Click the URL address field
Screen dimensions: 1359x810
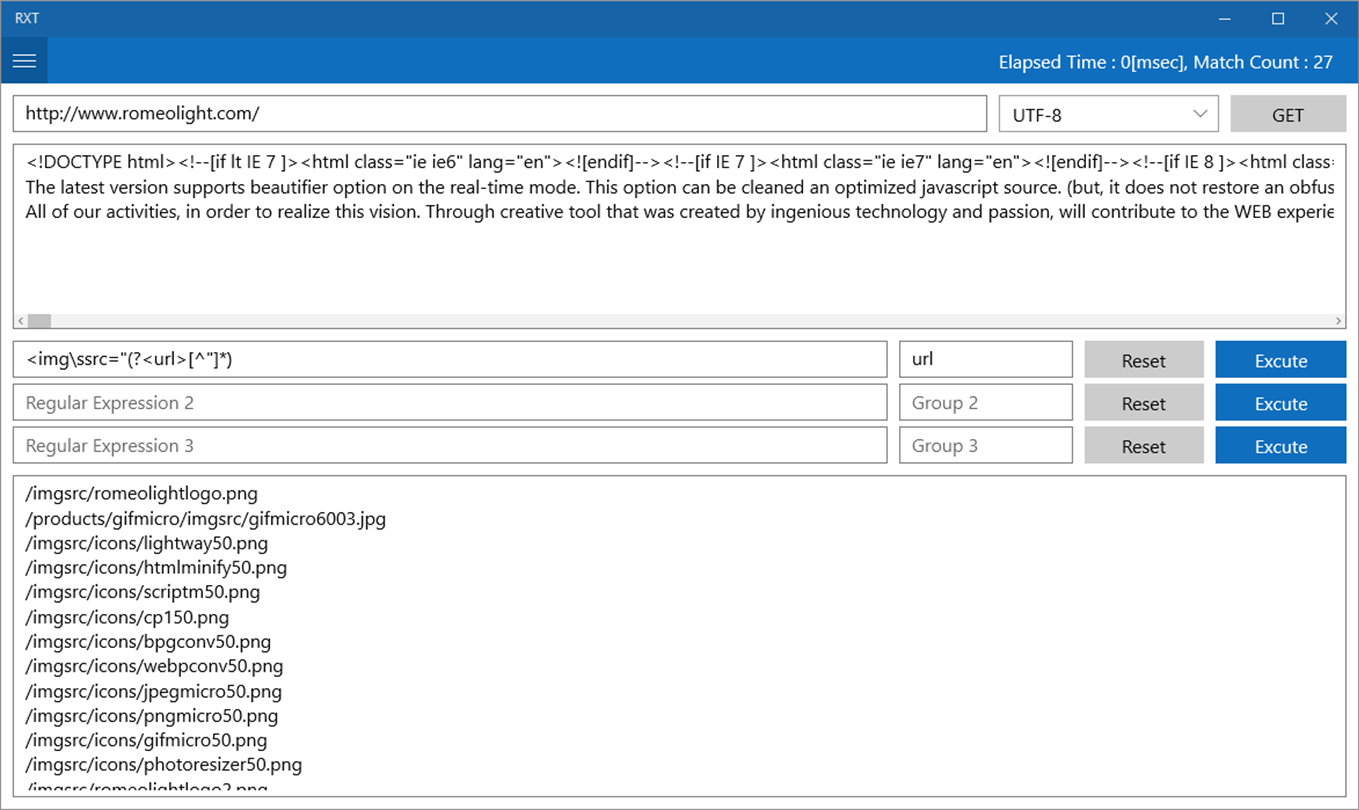click(x=500, y=114)
